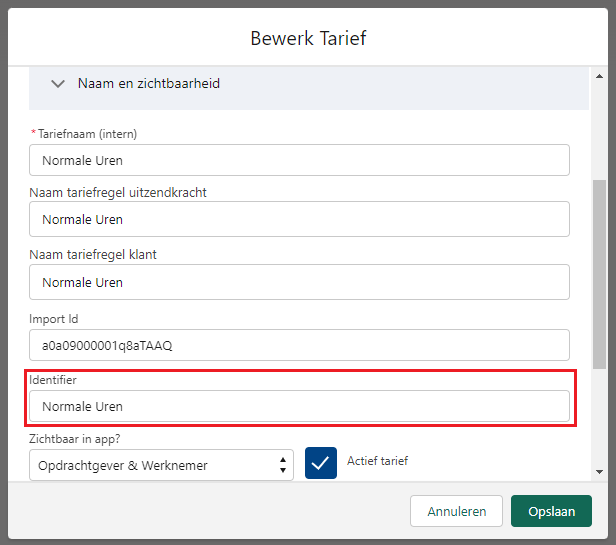616x545 pixels.
Task: Click the vertical scrollbar thumb
Action: point(599,274)
